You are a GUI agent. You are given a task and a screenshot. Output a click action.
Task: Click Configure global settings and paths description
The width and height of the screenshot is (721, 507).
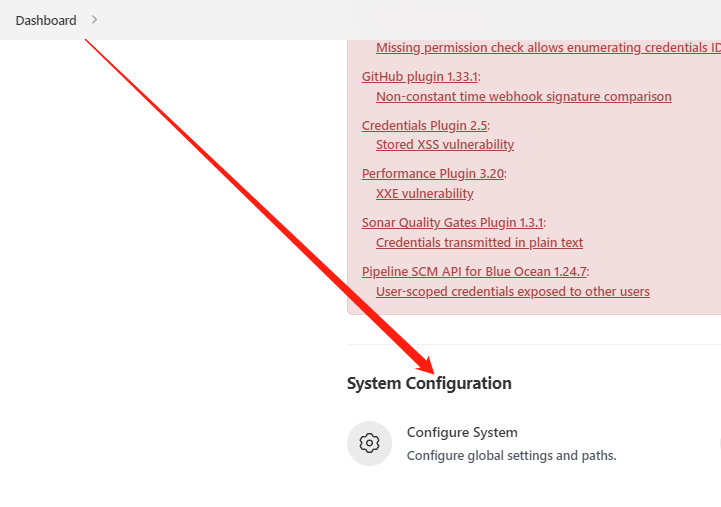(511, 456)
